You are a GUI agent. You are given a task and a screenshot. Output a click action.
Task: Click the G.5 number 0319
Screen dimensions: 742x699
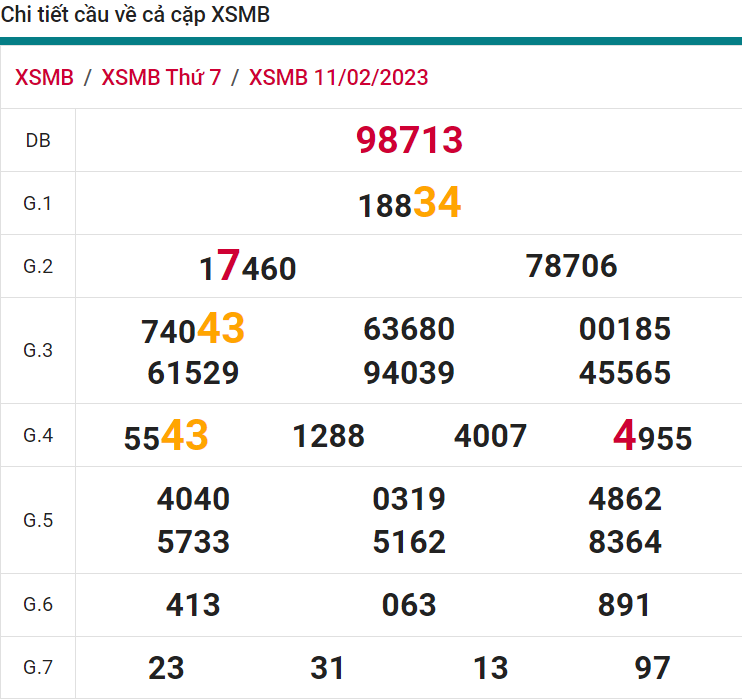point(409,498)
